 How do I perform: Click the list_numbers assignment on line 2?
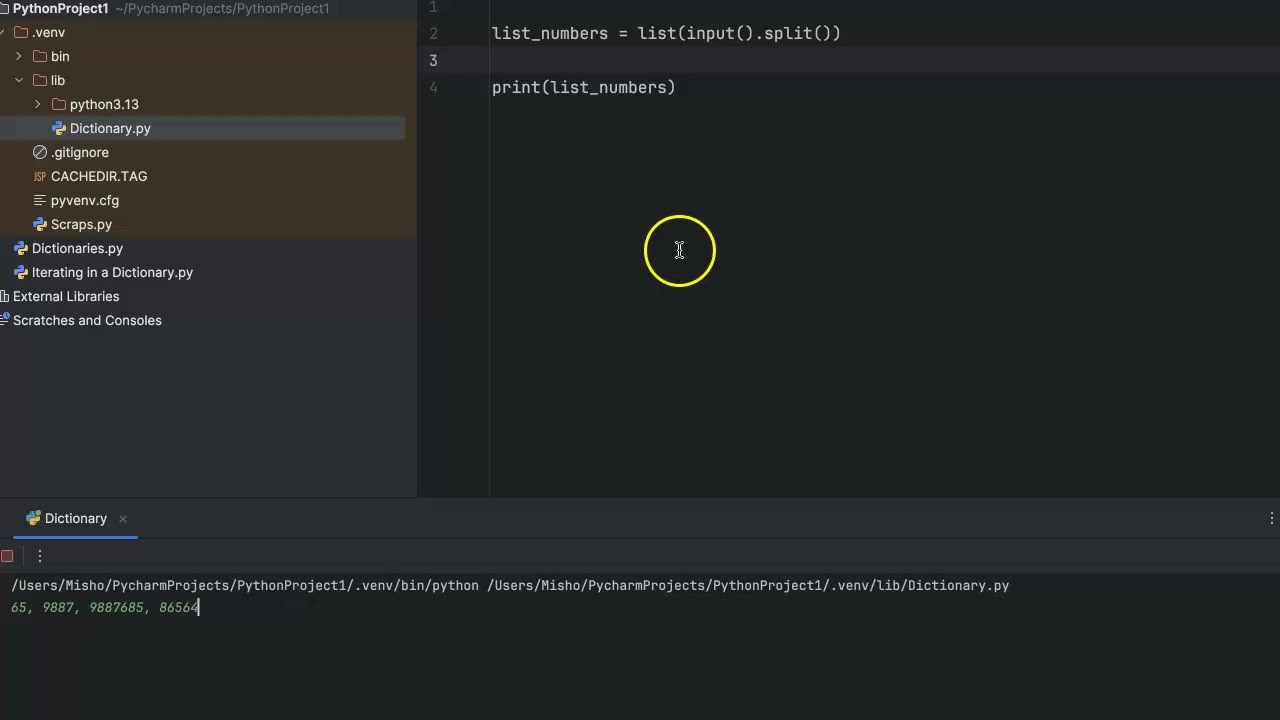[666, 33]
